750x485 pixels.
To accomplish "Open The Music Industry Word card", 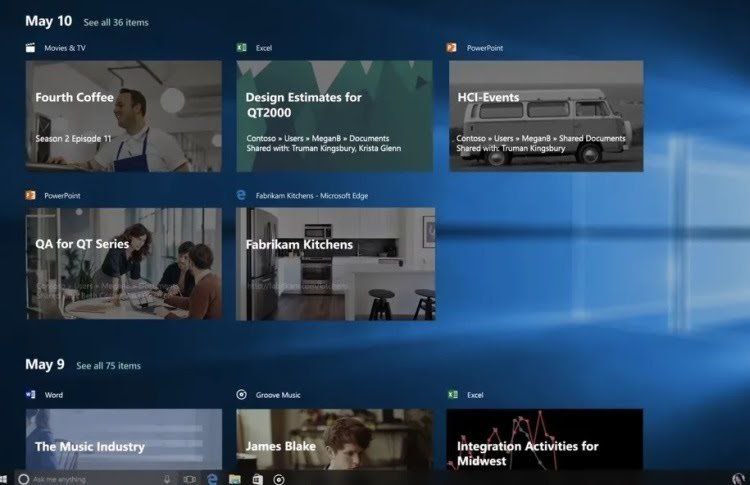I will [x=123, y=439].
